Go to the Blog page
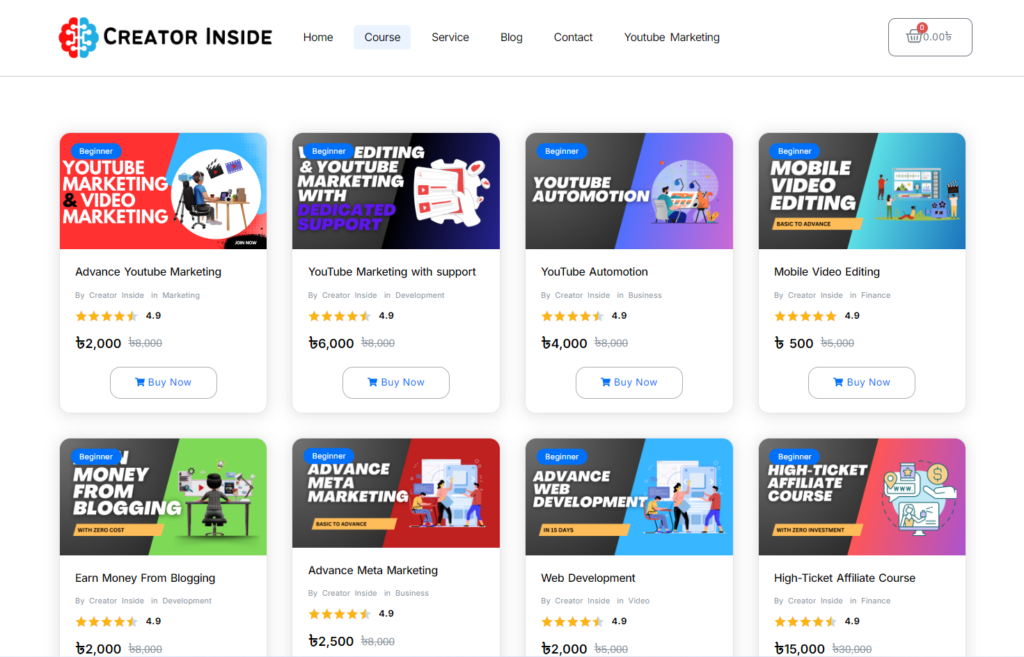1024x657 pixels. click(511, 37)
